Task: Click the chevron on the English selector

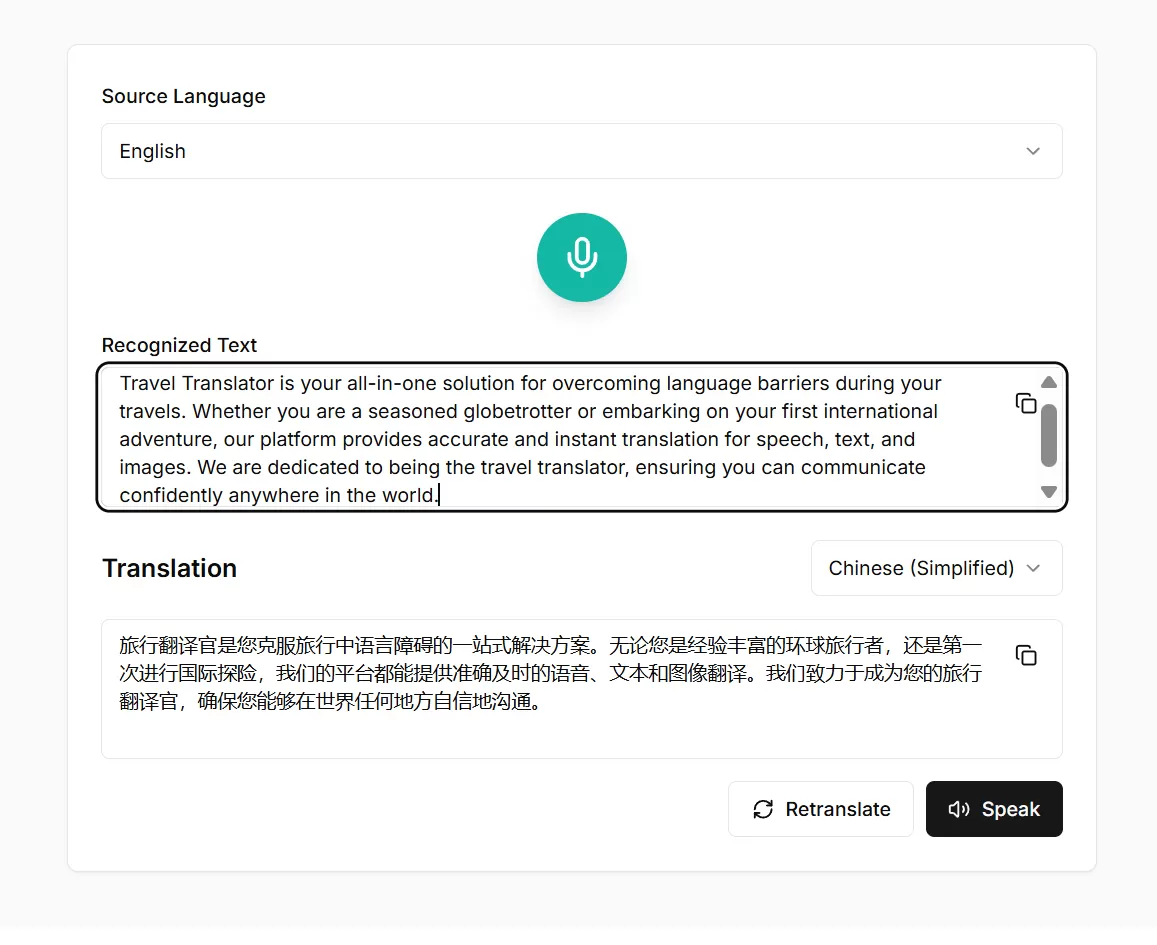Action: point(1033,151)
